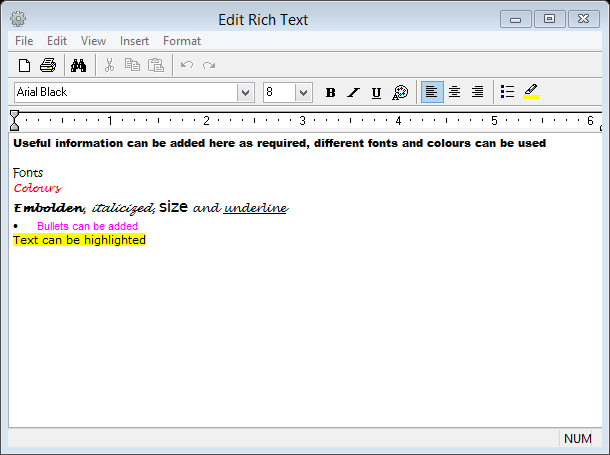Click the Cut scissors icon

coord(109,66)
